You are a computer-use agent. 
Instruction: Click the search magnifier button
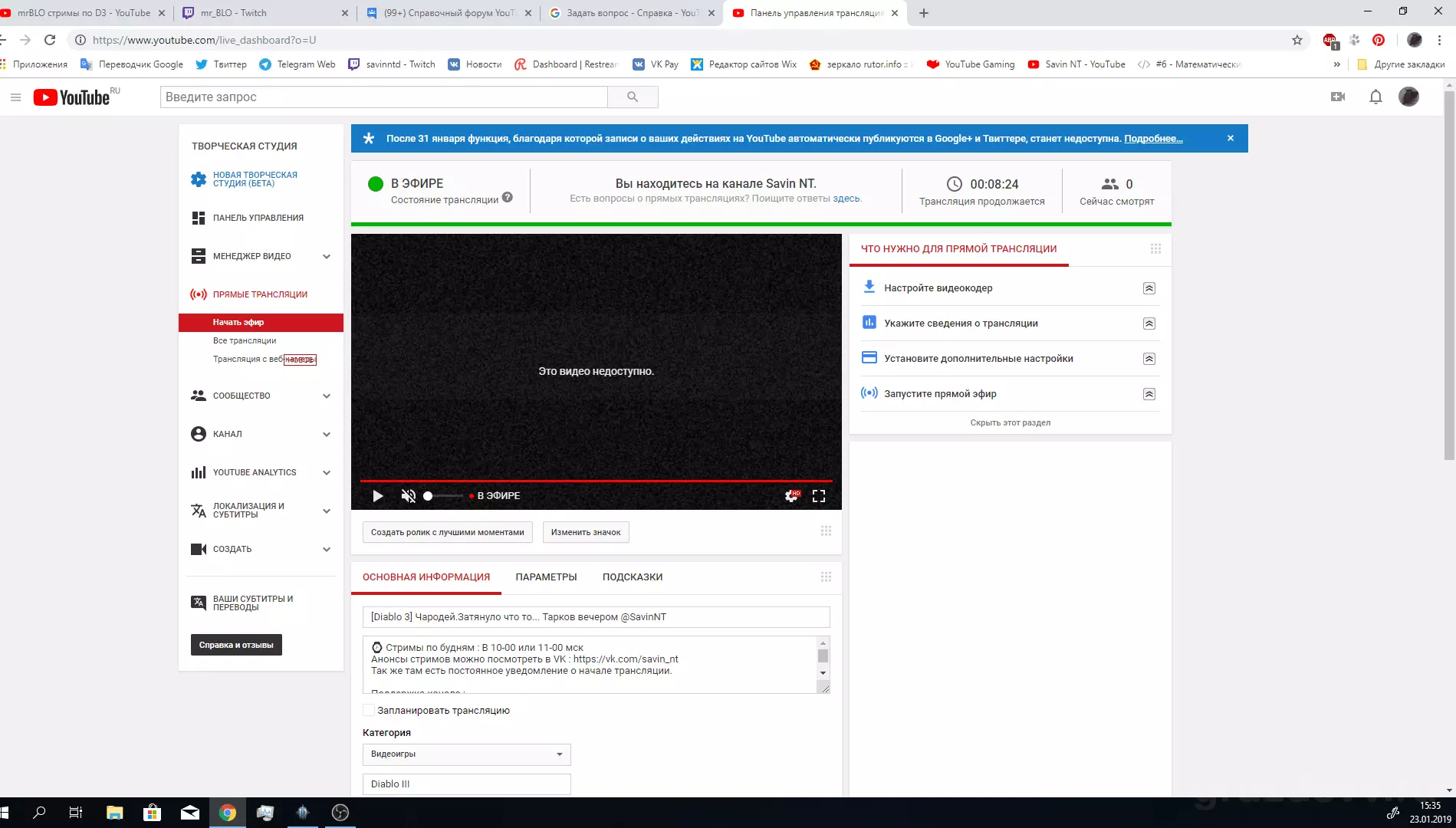click(x=633, y=97)
